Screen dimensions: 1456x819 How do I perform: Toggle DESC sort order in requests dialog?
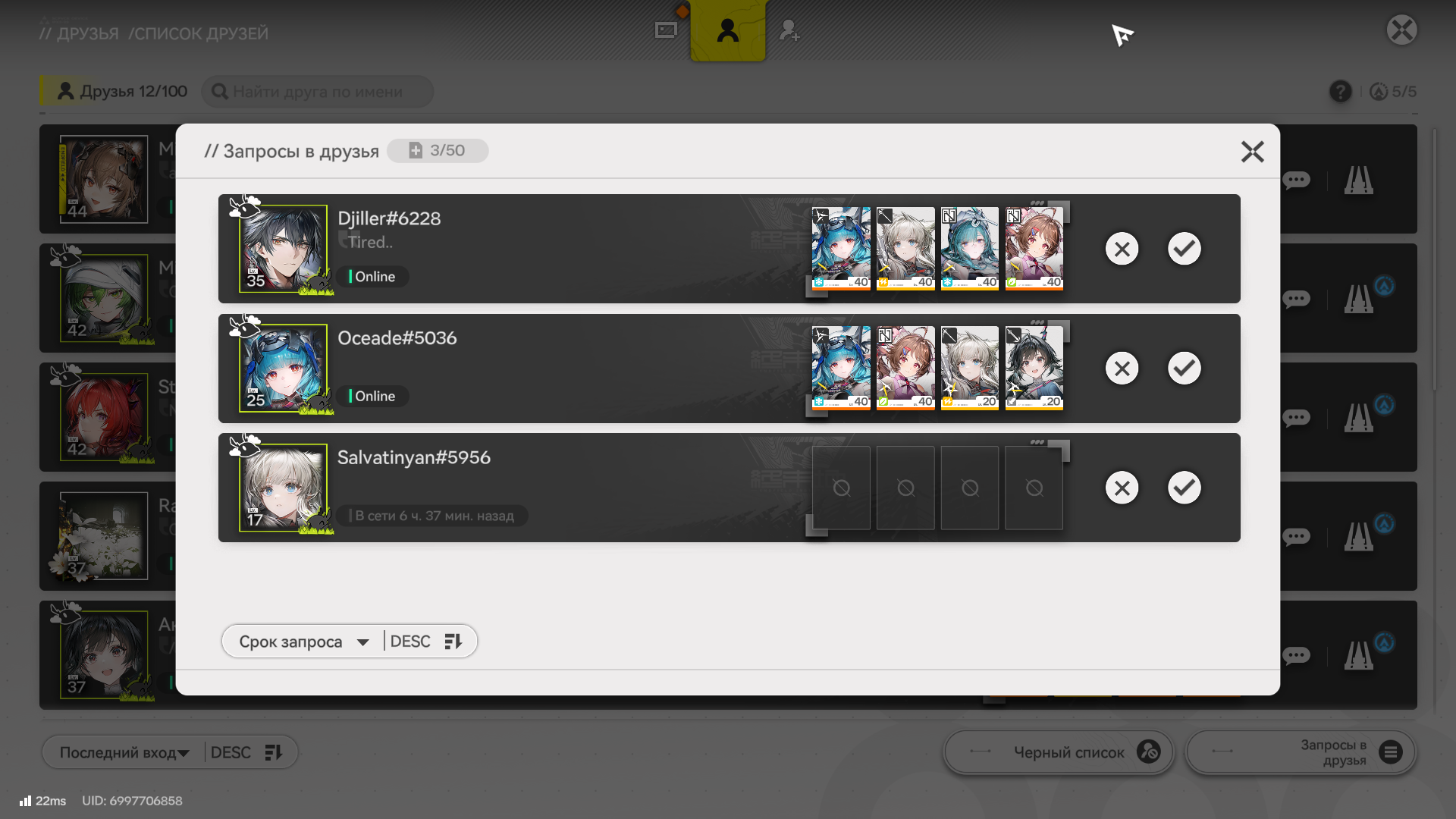point(427,642)
